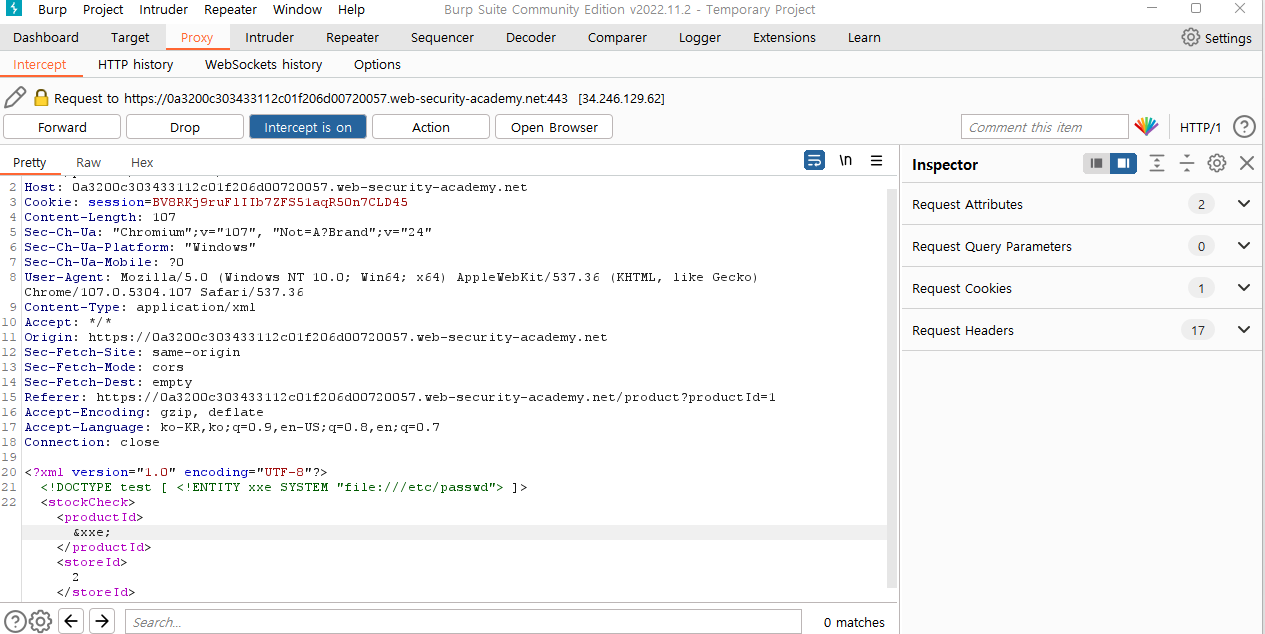Open the Help menu
Viewport: 1265px width, 634px height.
click(x=351, y=9)
